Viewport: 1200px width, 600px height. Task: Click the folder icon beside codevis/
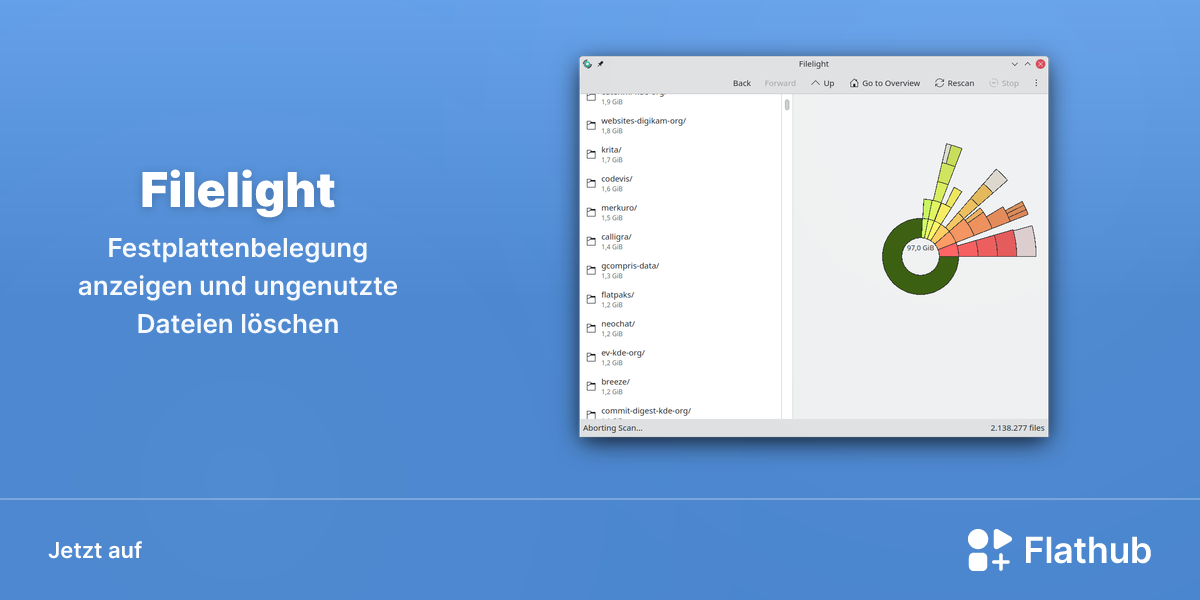point(591,183)
